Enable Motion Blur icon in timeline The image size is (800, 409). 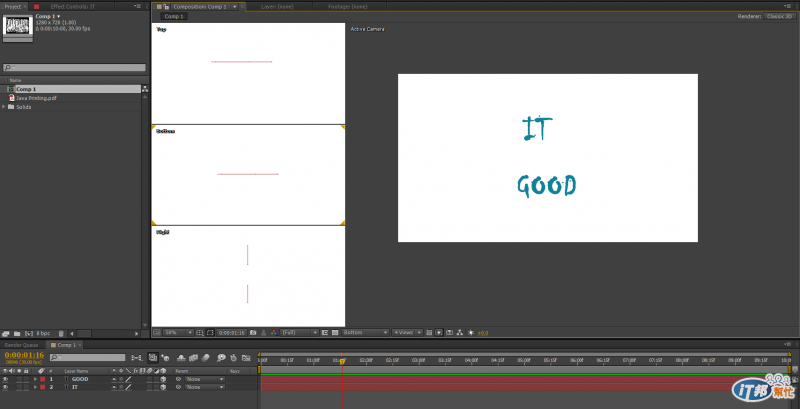pos(206,358)
